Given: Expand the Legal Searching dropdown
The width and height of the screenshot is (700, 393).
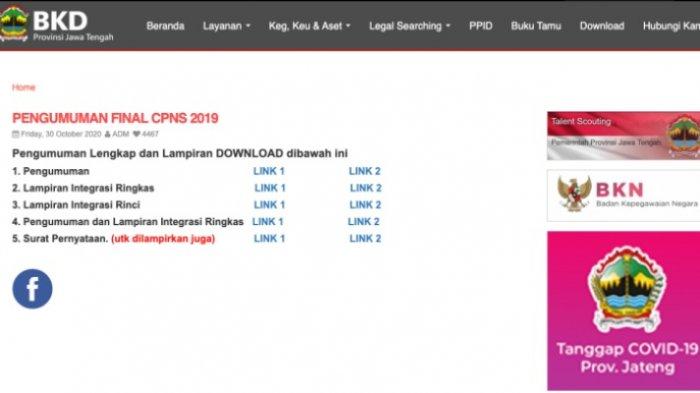Looking at the screenshot, I should (409, 26).
